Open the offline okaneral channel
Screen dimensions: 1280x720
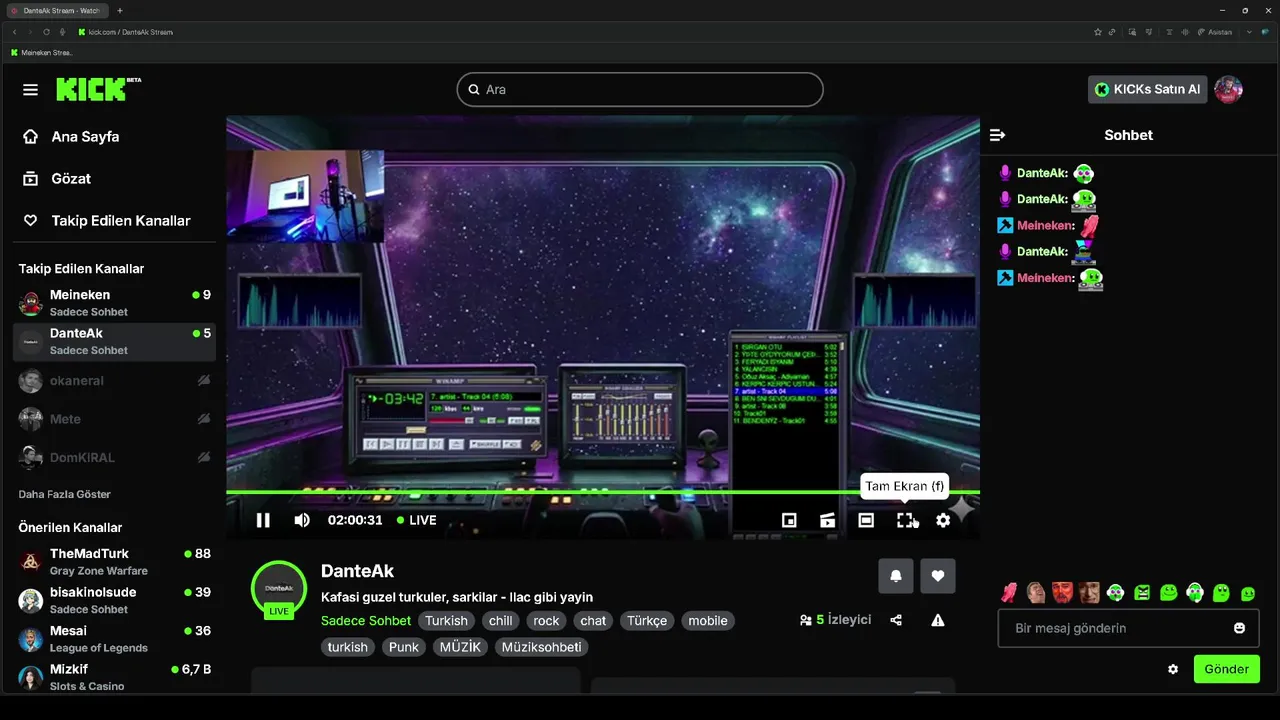point(114,380)
